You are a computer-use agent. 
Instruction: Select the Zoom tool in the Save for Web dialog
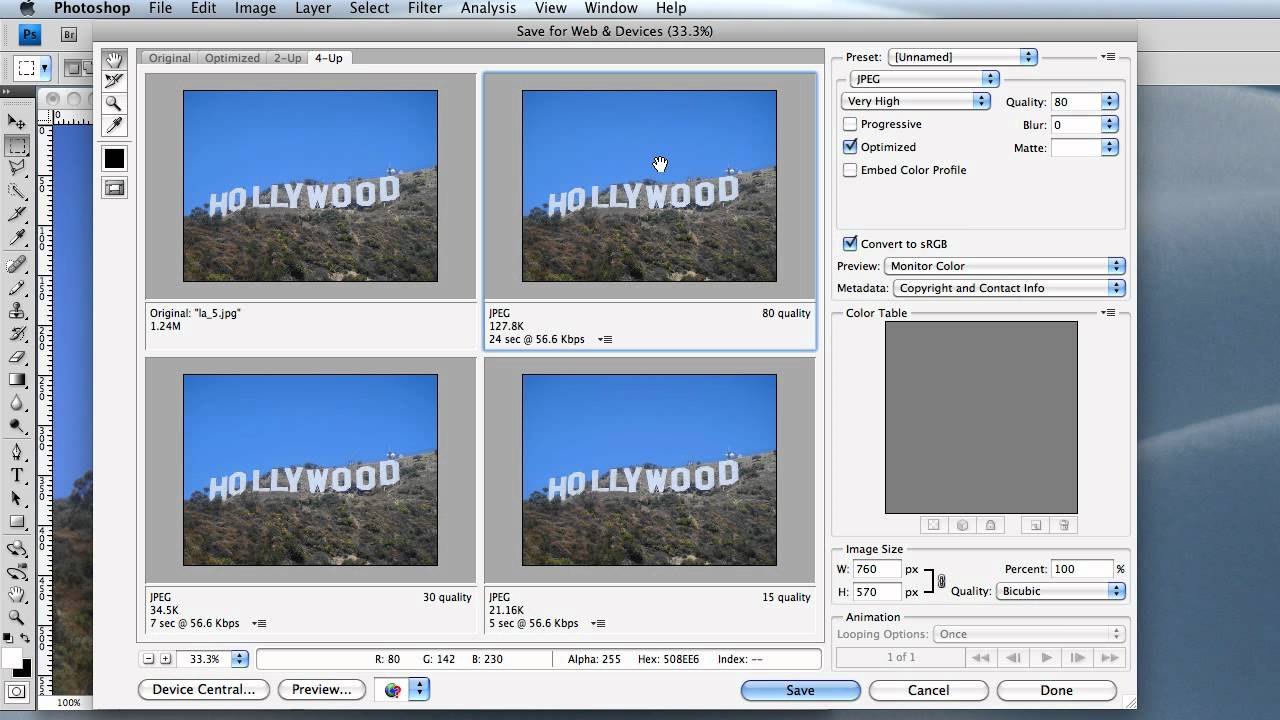pos(114,103)
